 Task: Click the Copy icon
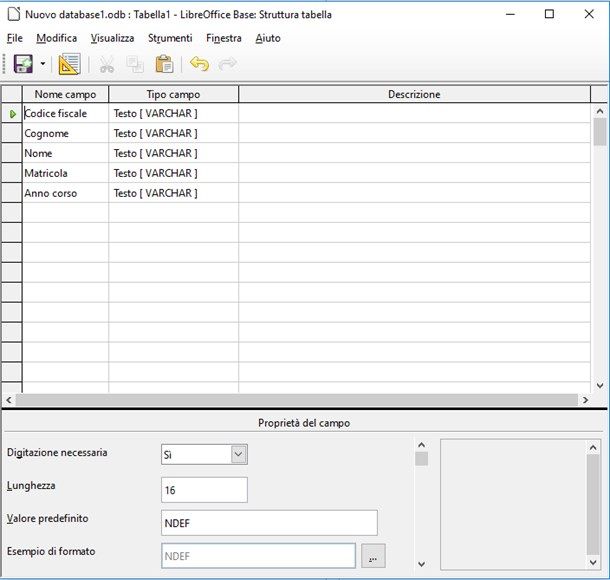click(x=135, y=64)
